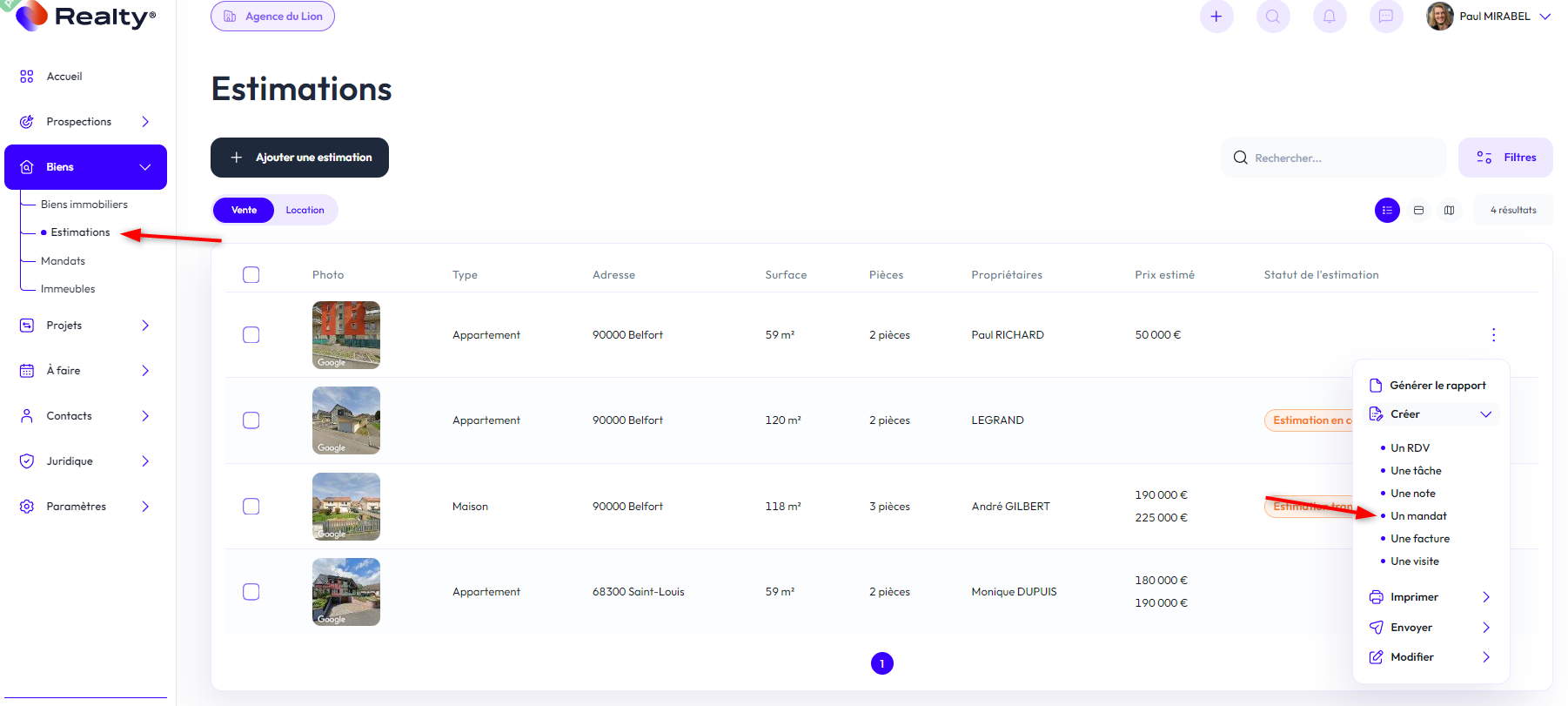This screenshot has width=1568, height=706.
Task: Select Un mandat from the Créer menu
Action: click(1418, 516)
